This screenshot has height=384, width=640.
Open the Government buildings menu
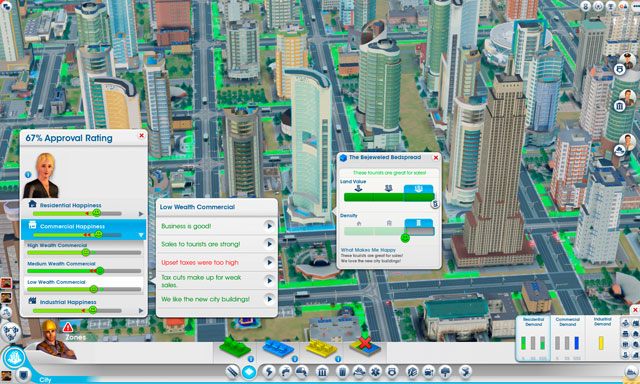click(x=322, y=372)
